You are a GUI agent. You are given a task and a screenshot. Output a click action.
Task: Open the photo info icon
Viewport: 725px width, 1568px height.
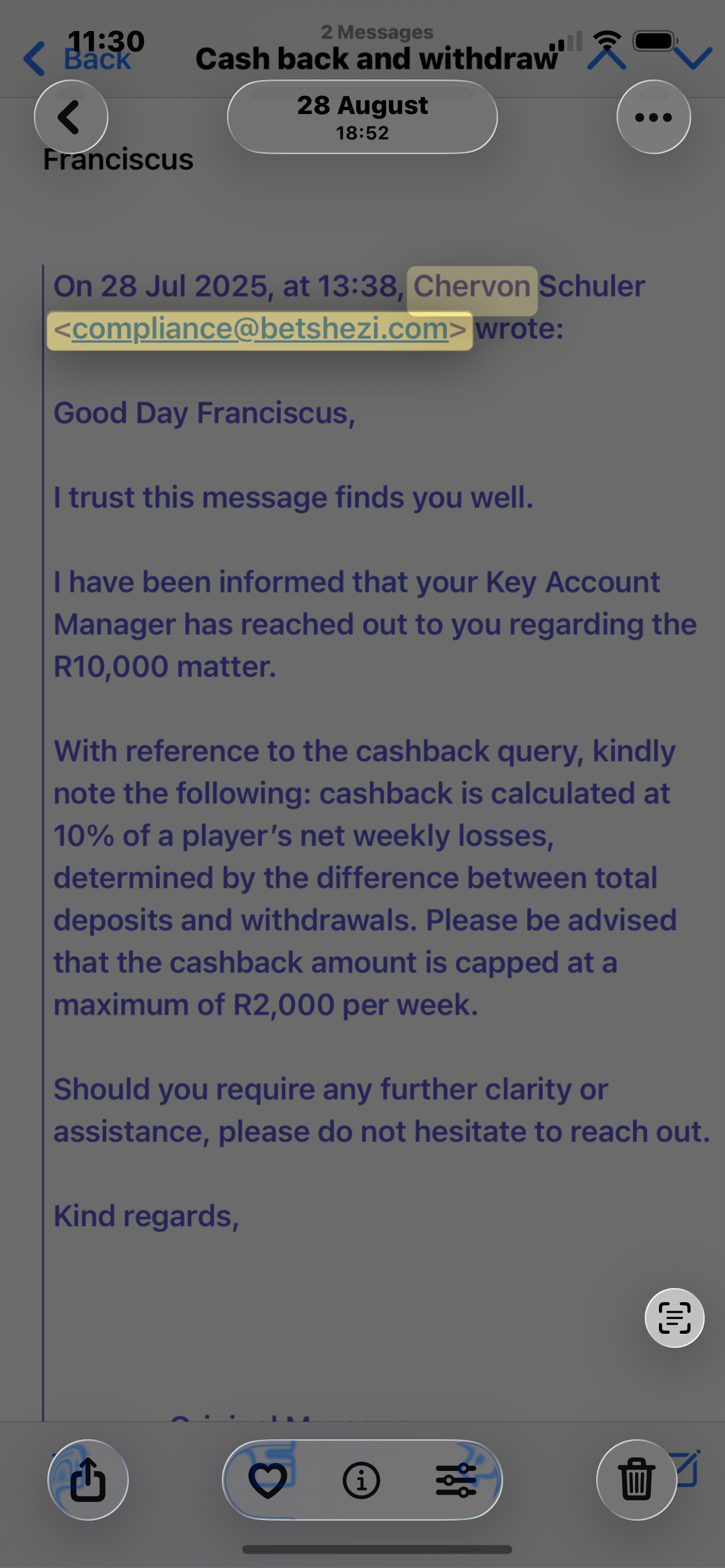tap(361, 1479)
